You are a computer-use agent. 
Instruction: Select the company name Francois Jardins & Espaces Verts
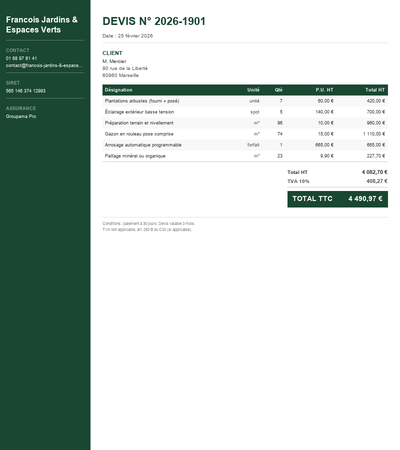[42, 25]
